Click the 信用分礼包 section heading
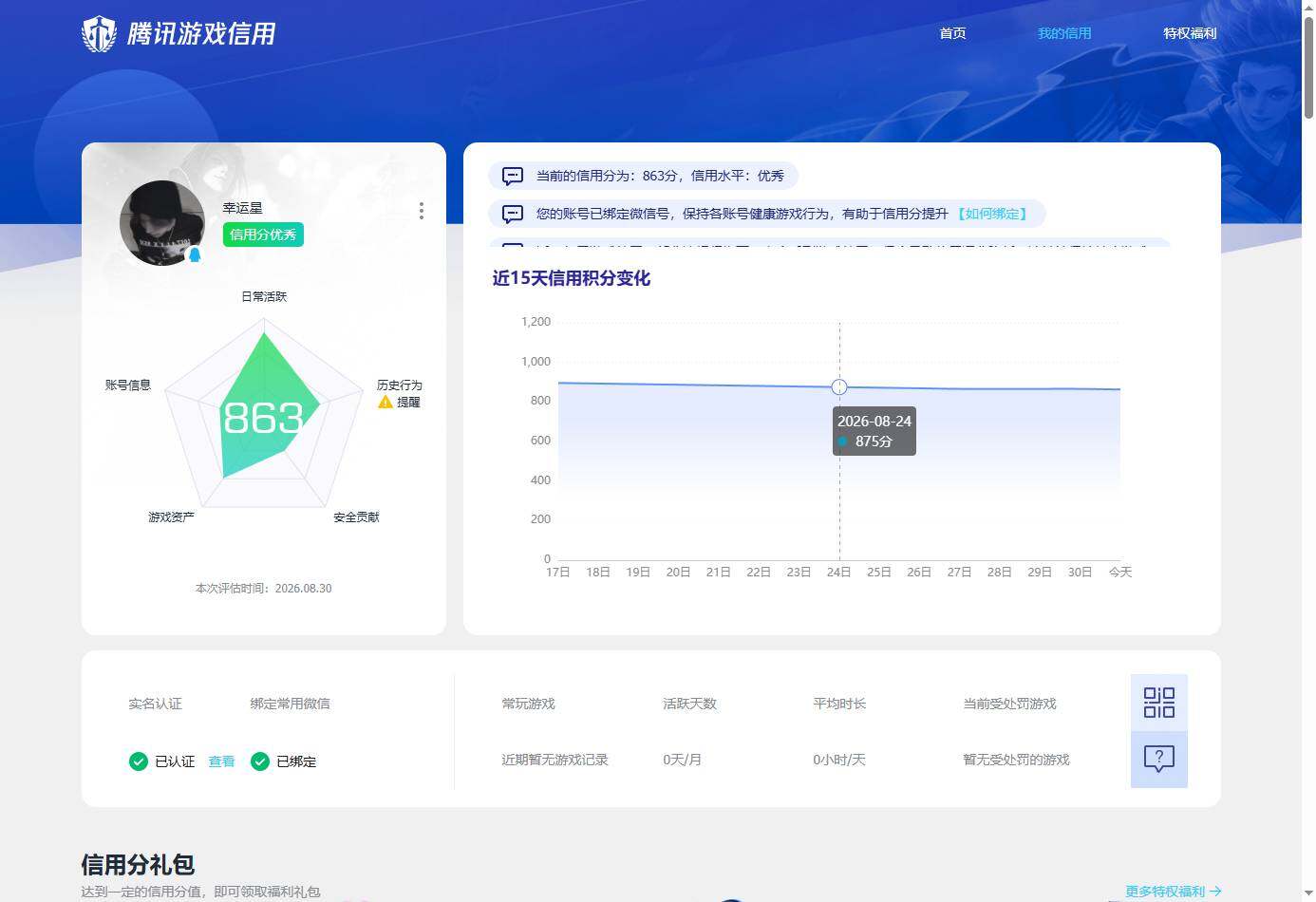The image size is (1316, 902). pyautogui.click(x=138, y=865)
